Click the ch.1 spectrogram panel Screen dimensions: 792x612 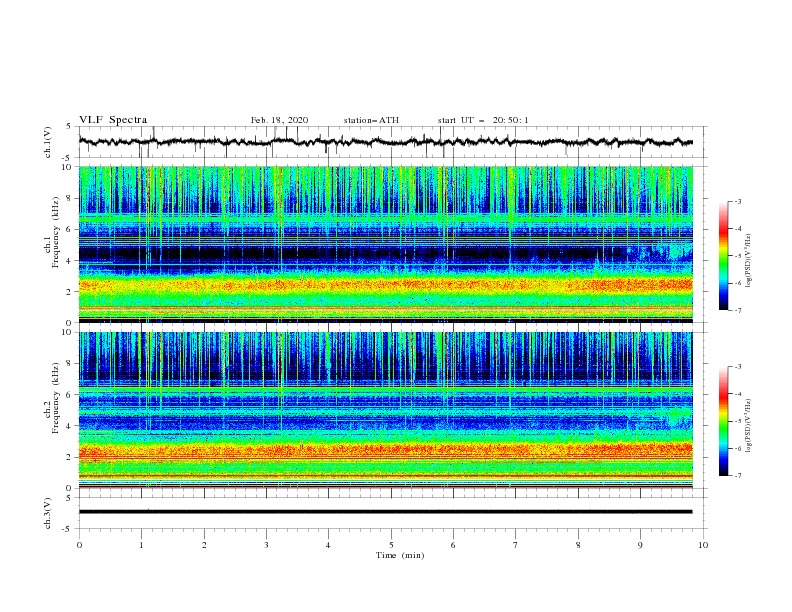pos(385,244)
